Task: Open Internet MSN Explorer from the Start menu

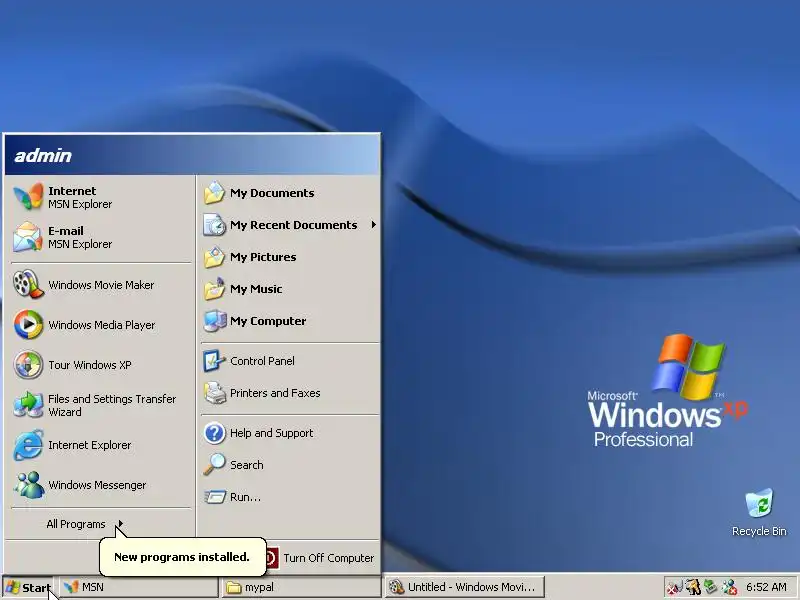Action: [x=100, y=197]
